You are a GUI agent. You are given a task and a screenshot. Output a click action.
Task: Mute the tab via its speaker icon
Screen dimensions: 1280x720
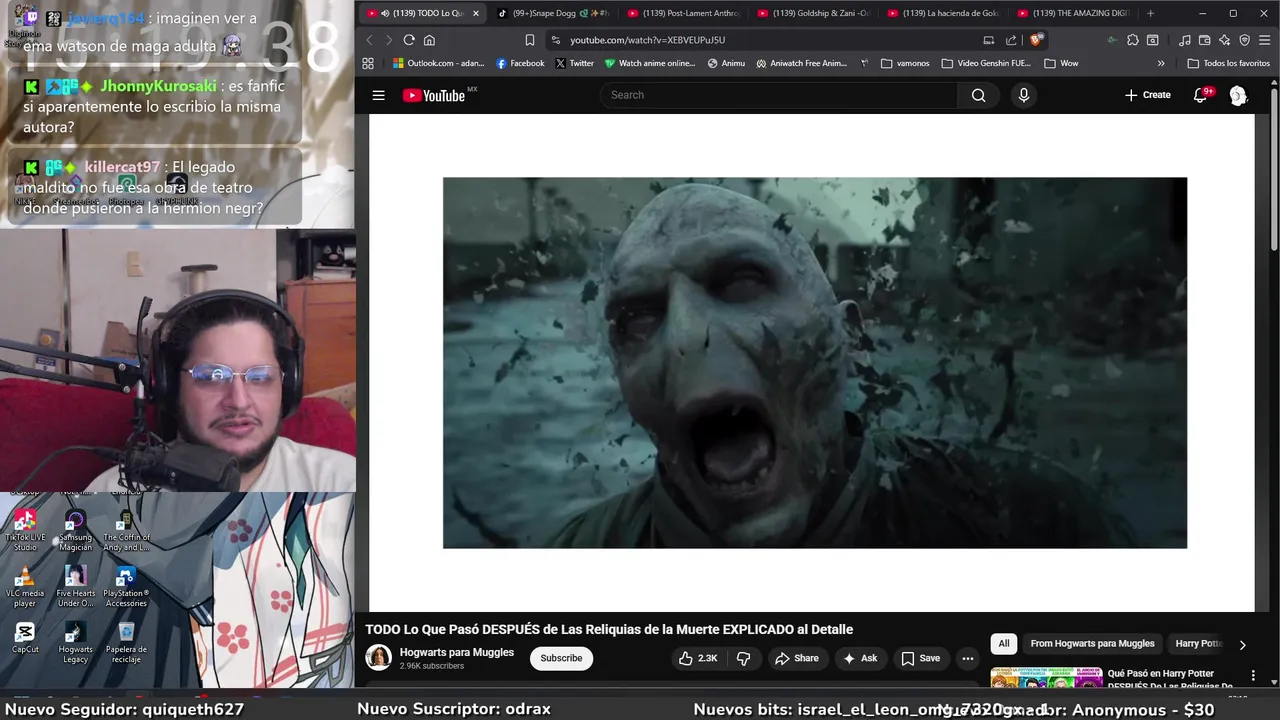tap(385, 13)
